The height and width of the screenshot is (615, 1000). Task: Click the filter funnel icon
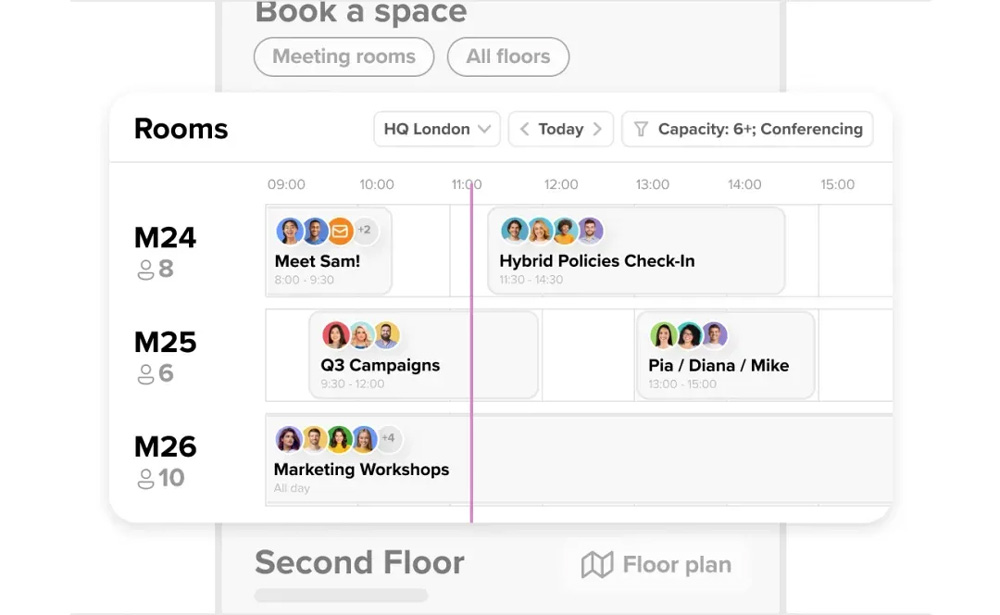tap(641, 130)
